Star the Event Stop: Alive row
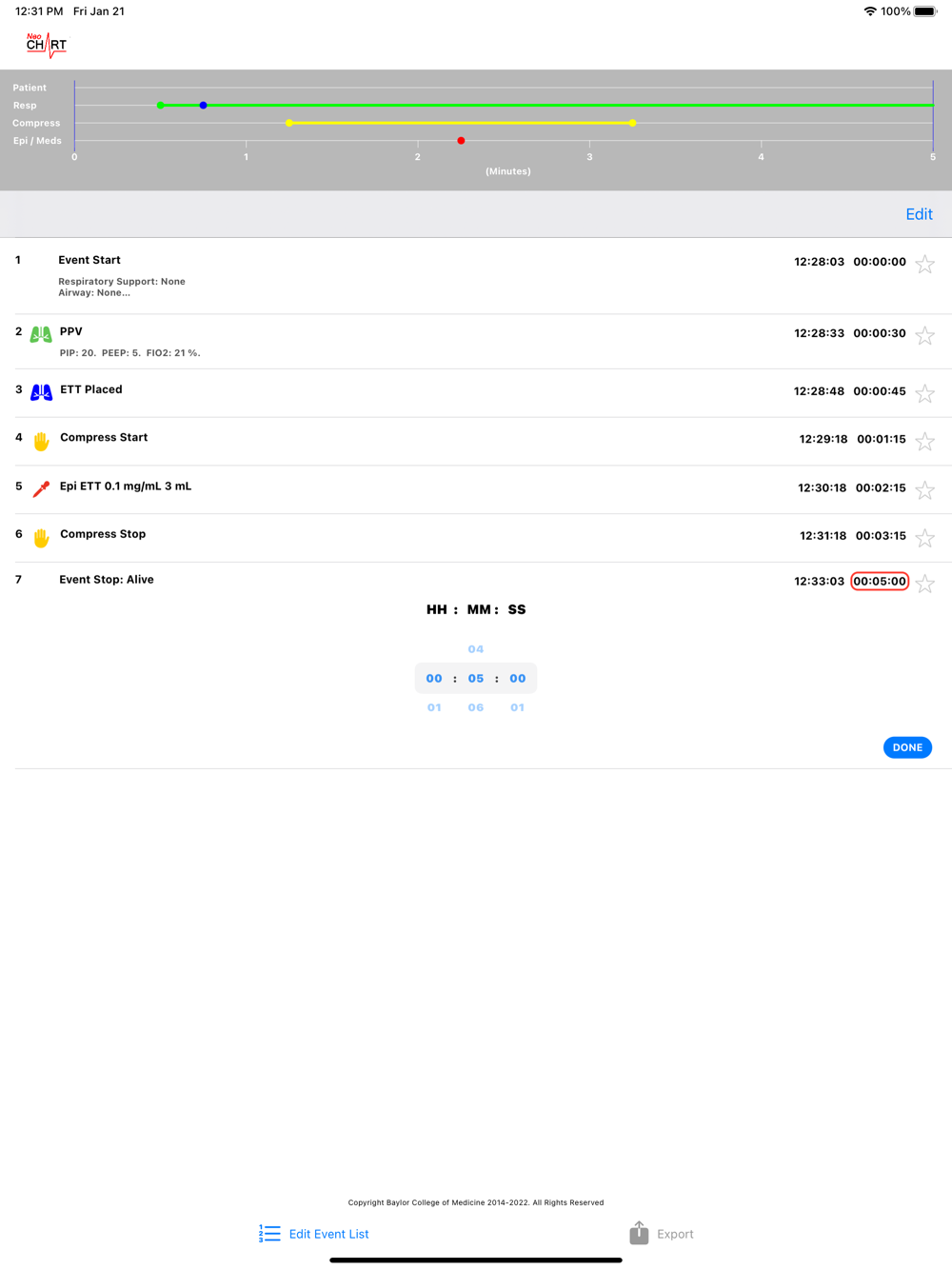 click(925, 584)
